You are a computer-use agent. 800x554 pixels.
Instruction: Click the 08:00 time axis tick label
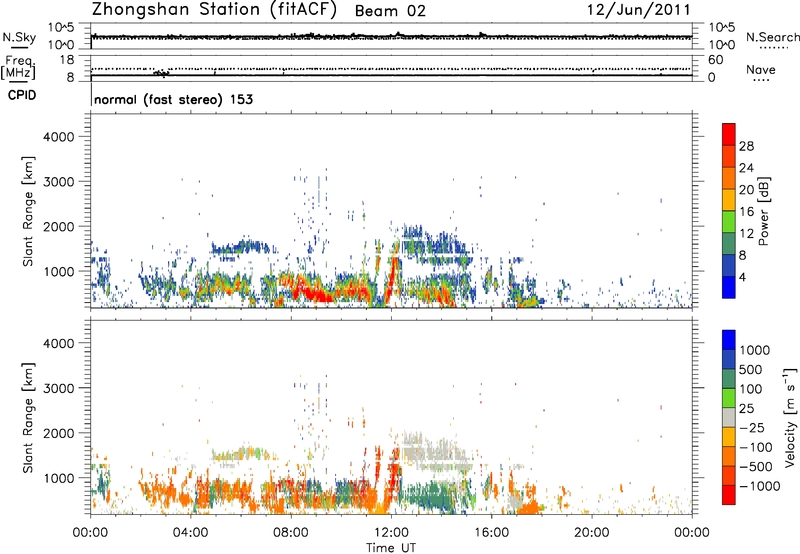point(291,533)
